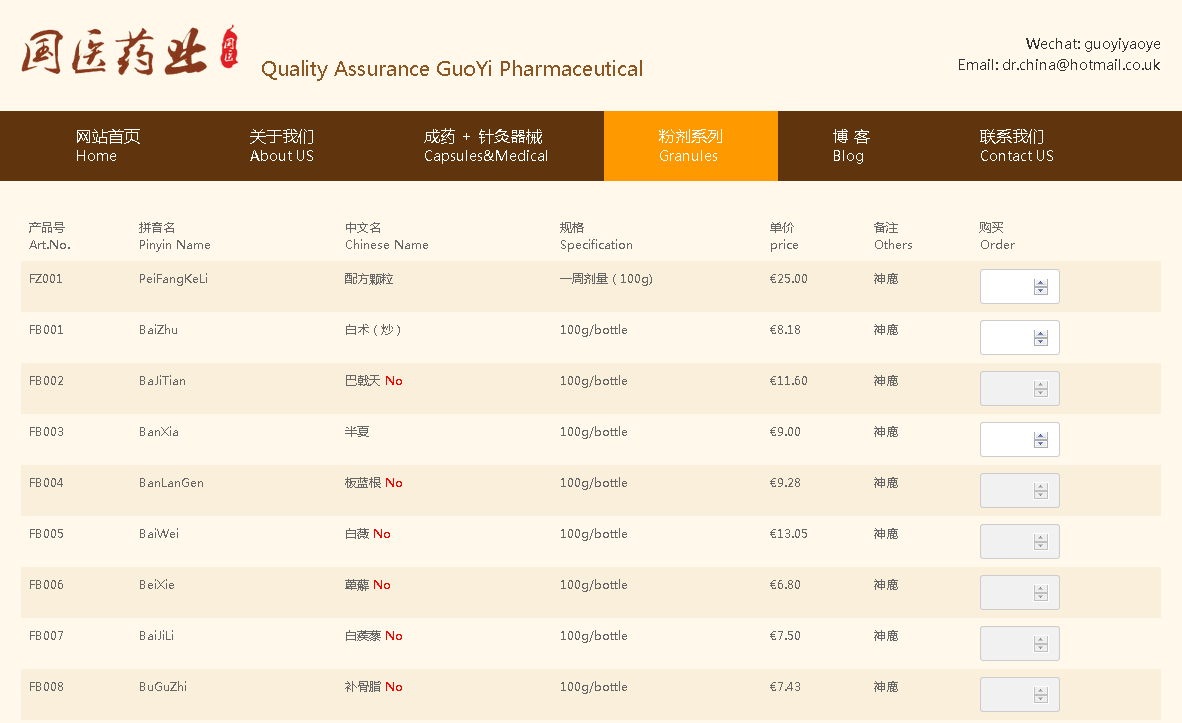Viewport: 1182px width, 723px height.
Task: Increase order quantity for FZ001 PeiFangKeLi
Action: click(x=1040, y=283)
